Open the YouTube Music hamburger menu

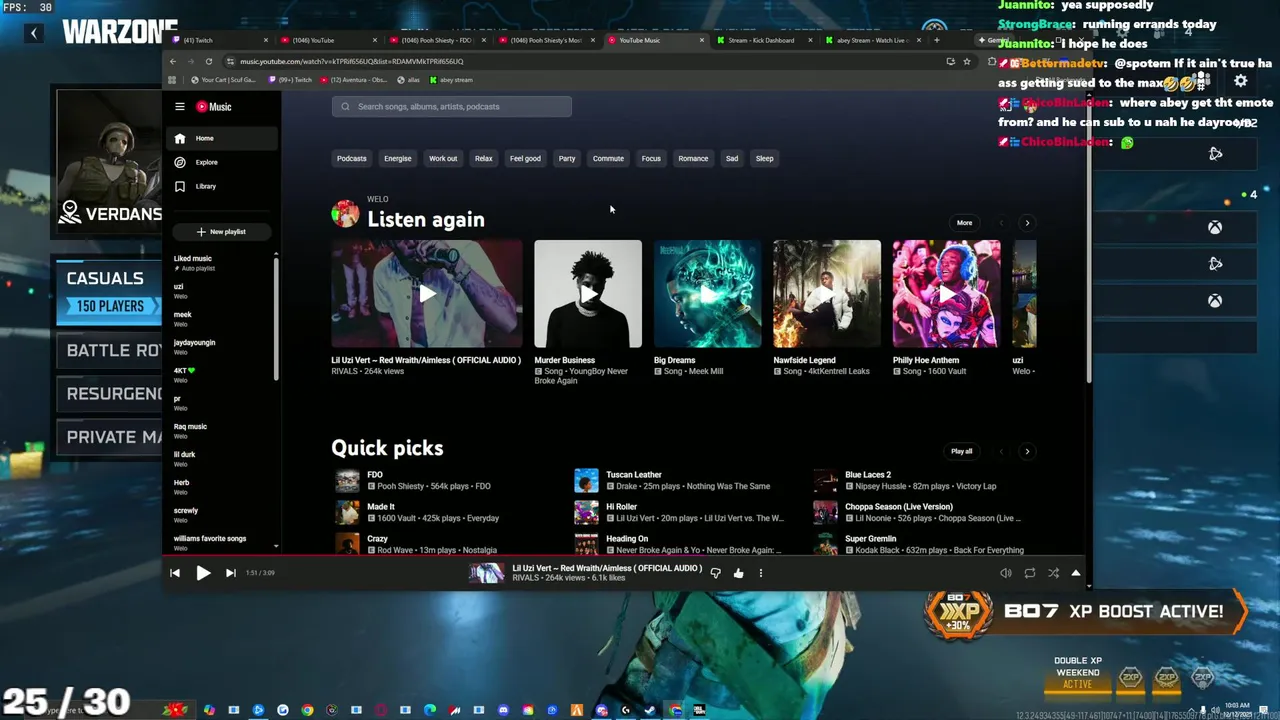180,107
